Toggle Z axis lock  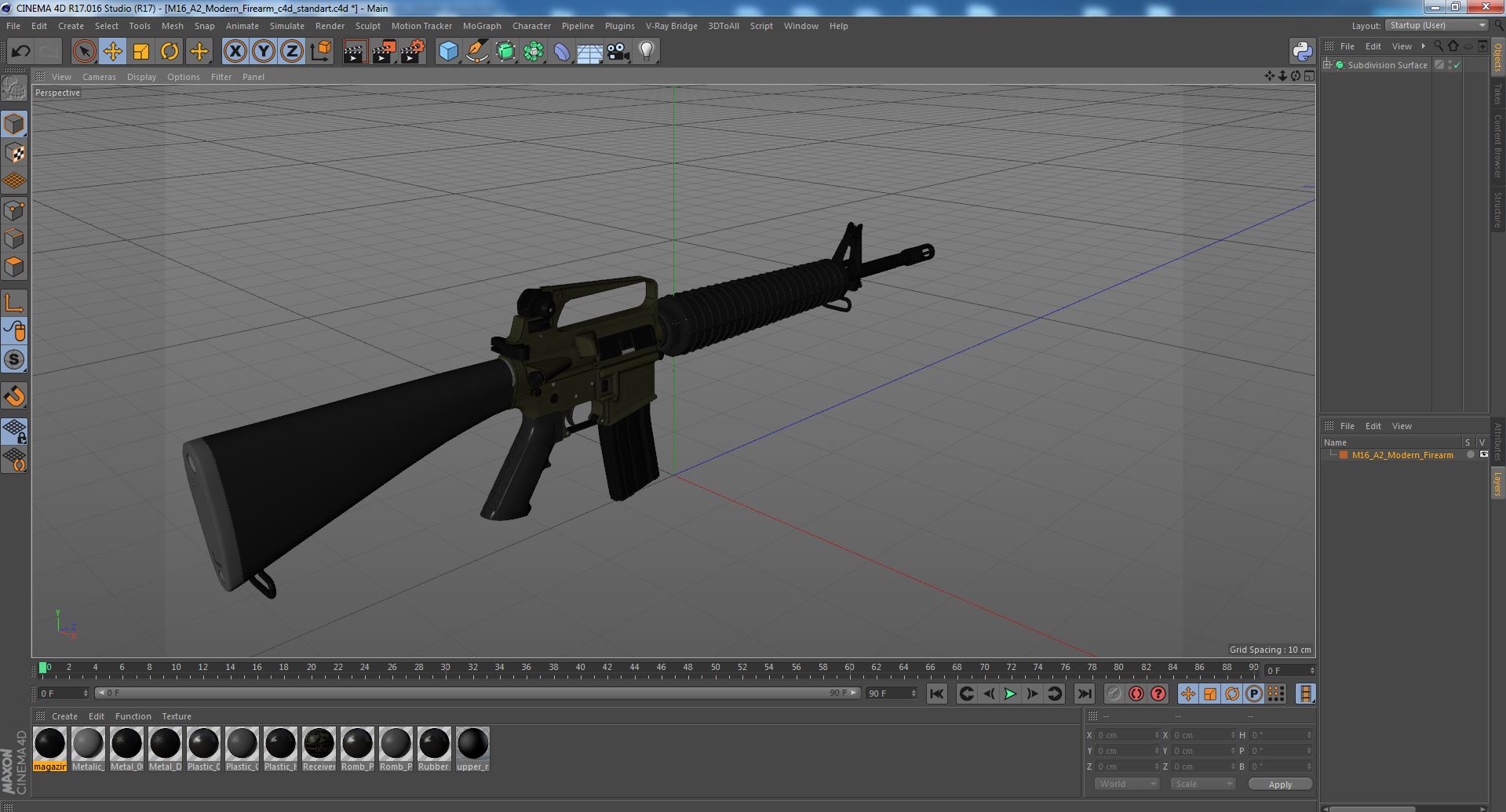[292, 52]
